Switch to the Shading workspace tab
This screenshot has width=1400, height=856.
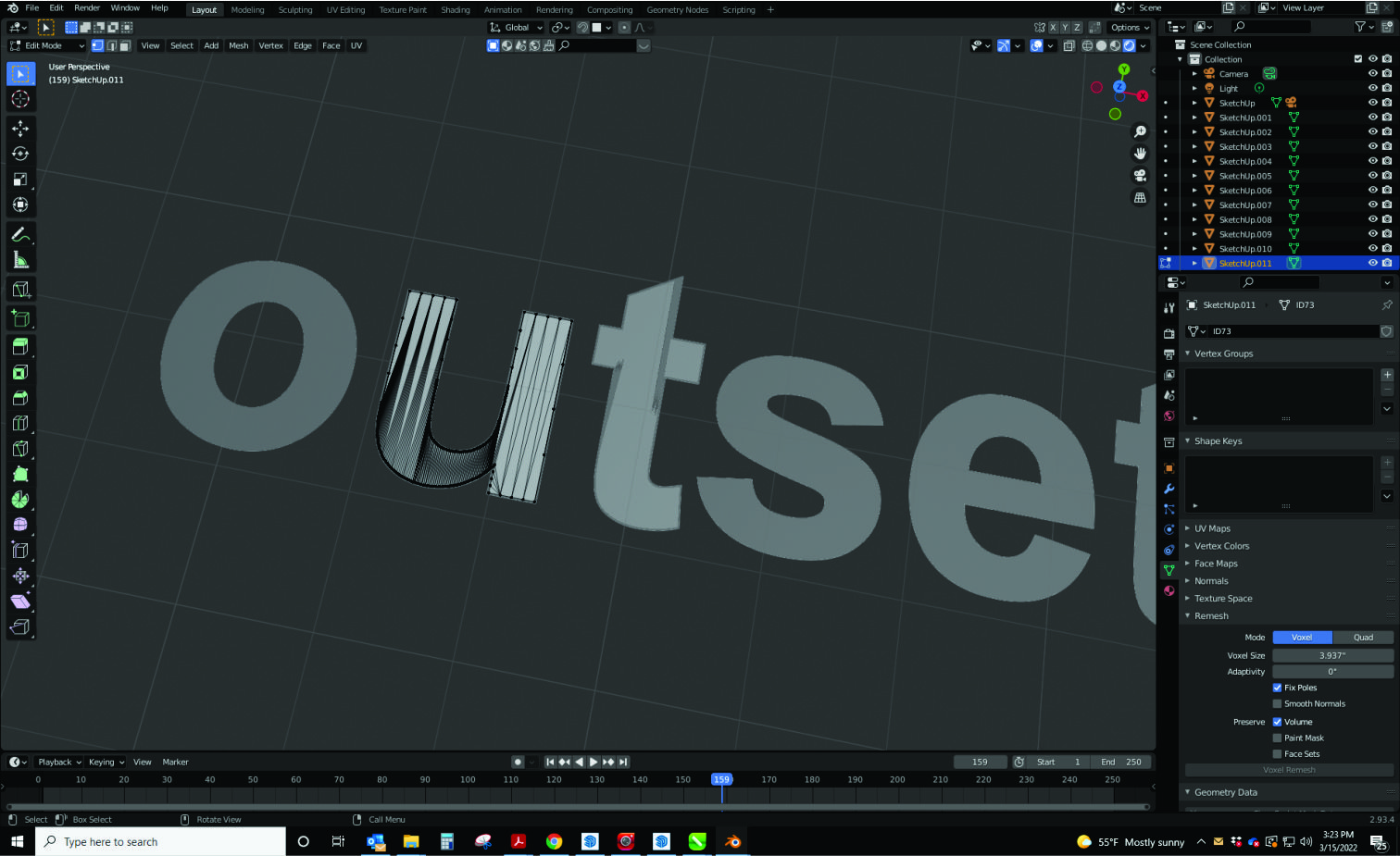tap(456, 10)
